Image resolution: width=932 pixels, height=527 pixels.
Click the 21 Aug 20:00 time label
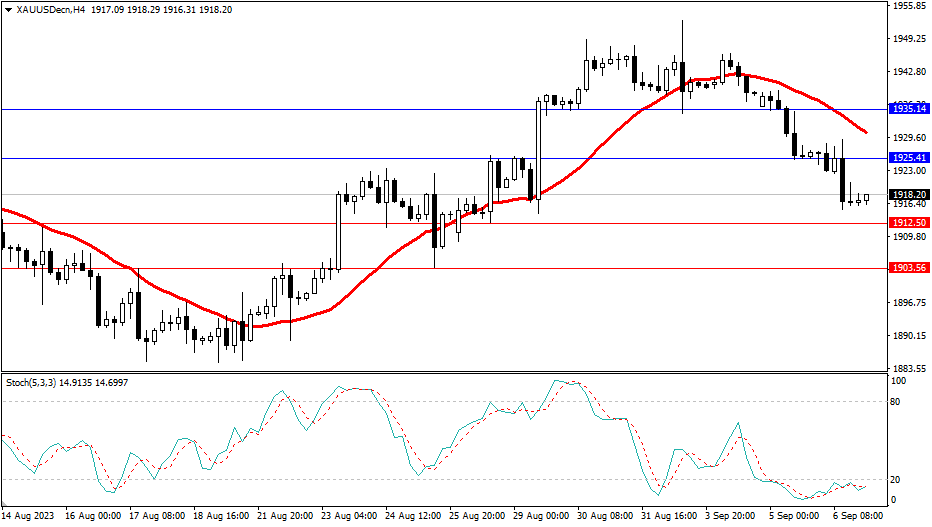tap(285, 517)
